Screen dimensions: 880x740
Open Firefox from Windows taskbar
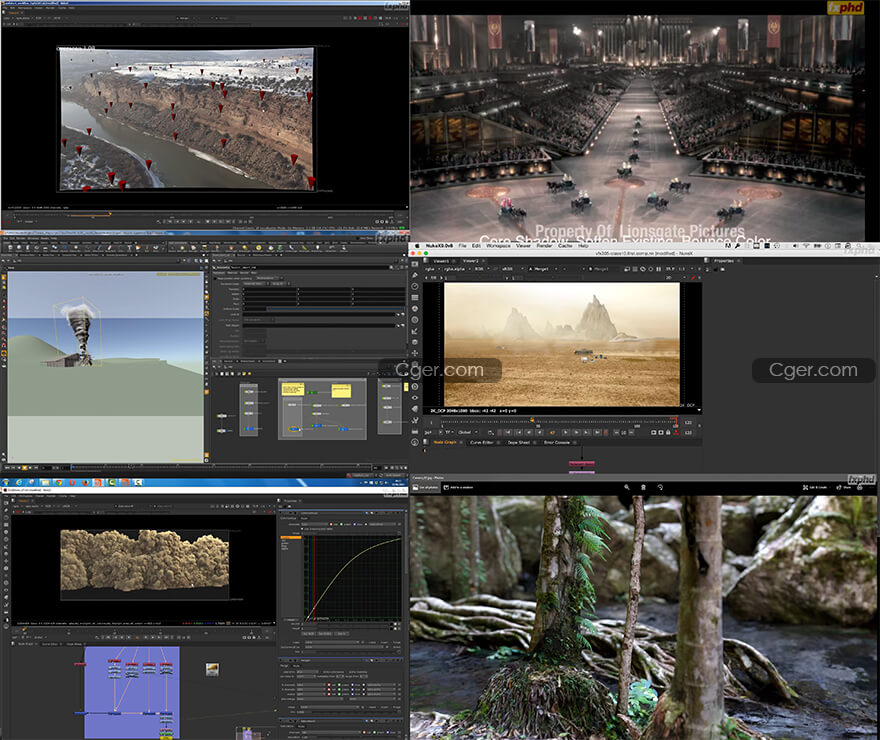(x=85, y=482)
